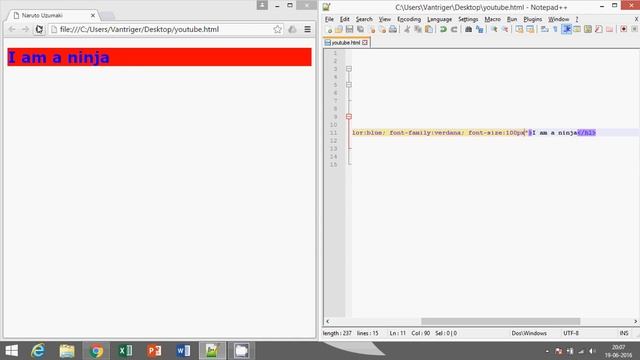
Task: Click the green Undo arrow
Action: (x=443, y=29)
